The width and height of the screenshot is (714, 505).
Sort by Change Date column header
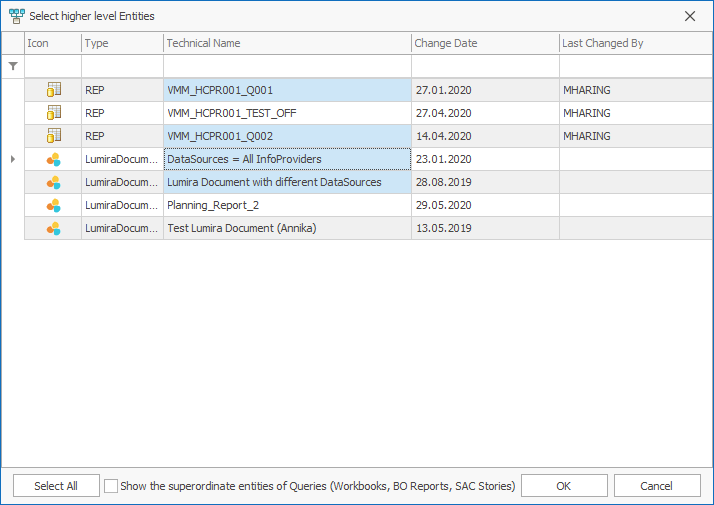point(484,43)
